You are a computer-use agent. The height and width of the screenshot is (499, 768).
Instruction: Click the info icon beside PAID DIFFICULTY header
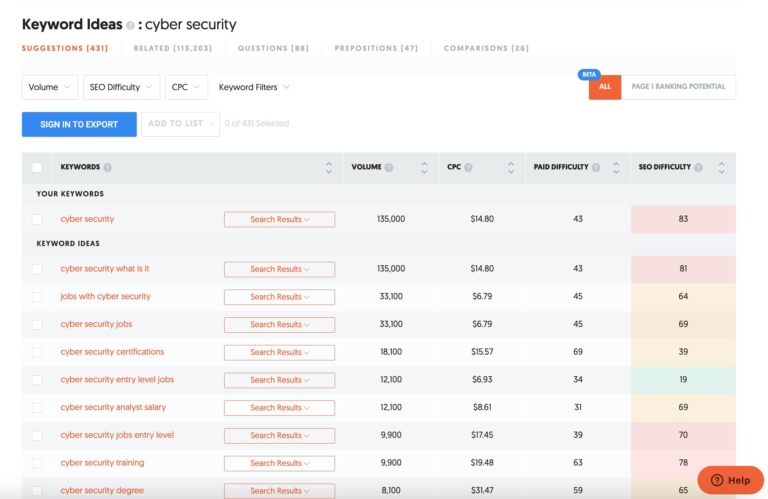(x=597, y=168)
